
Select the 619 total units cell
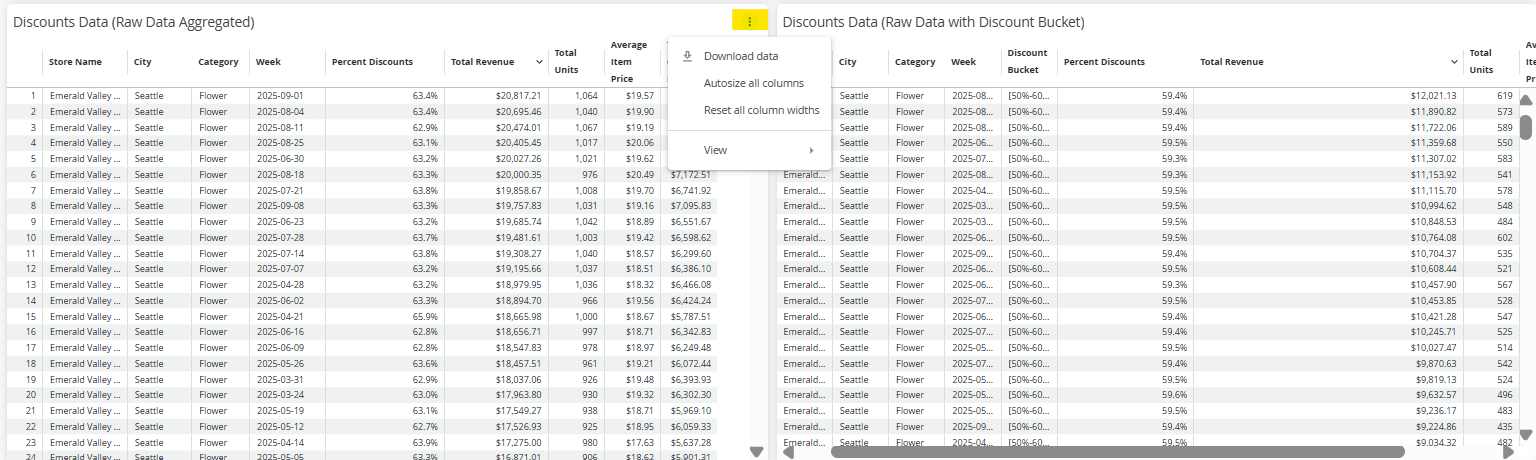(1490, 96)
